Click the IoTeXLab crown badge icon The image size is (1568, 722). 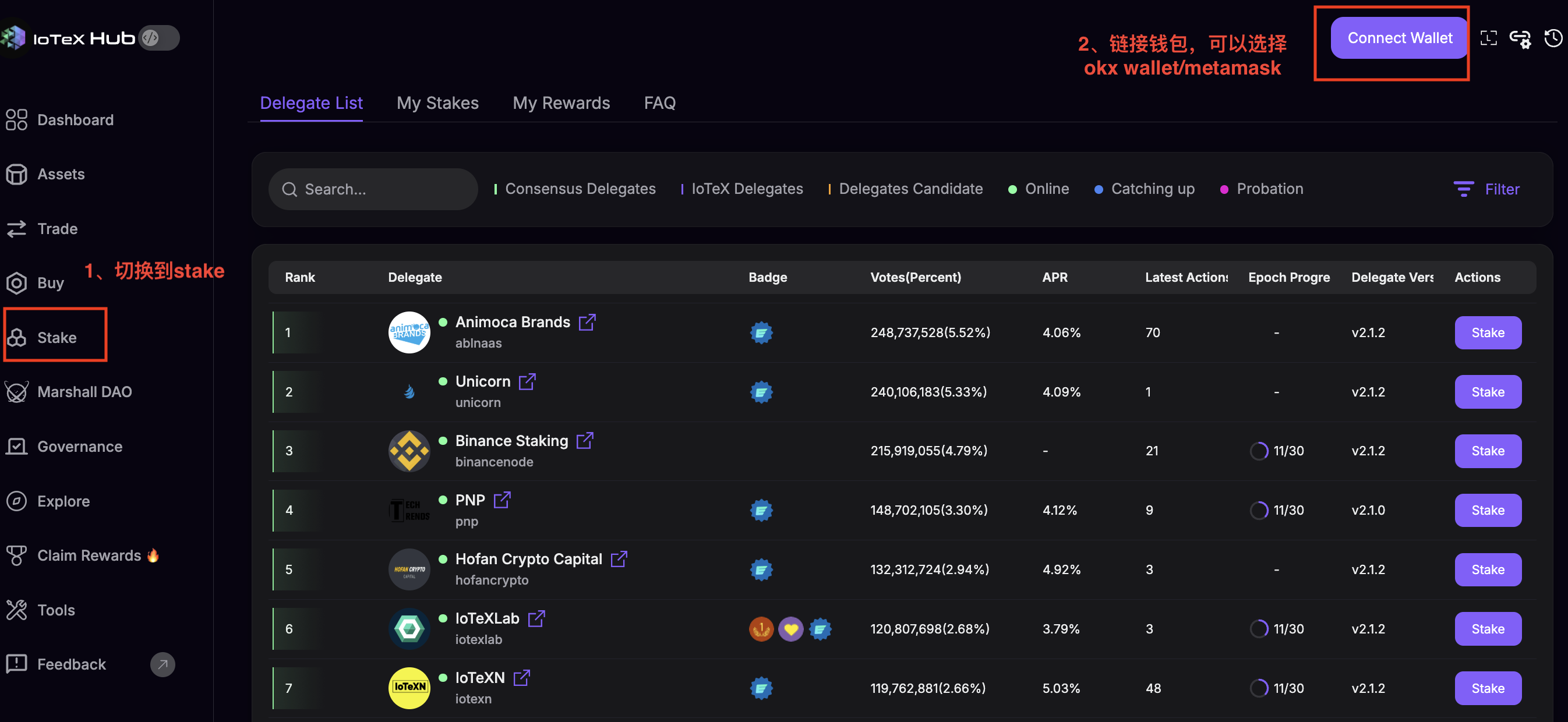click(x=761, y=629)
